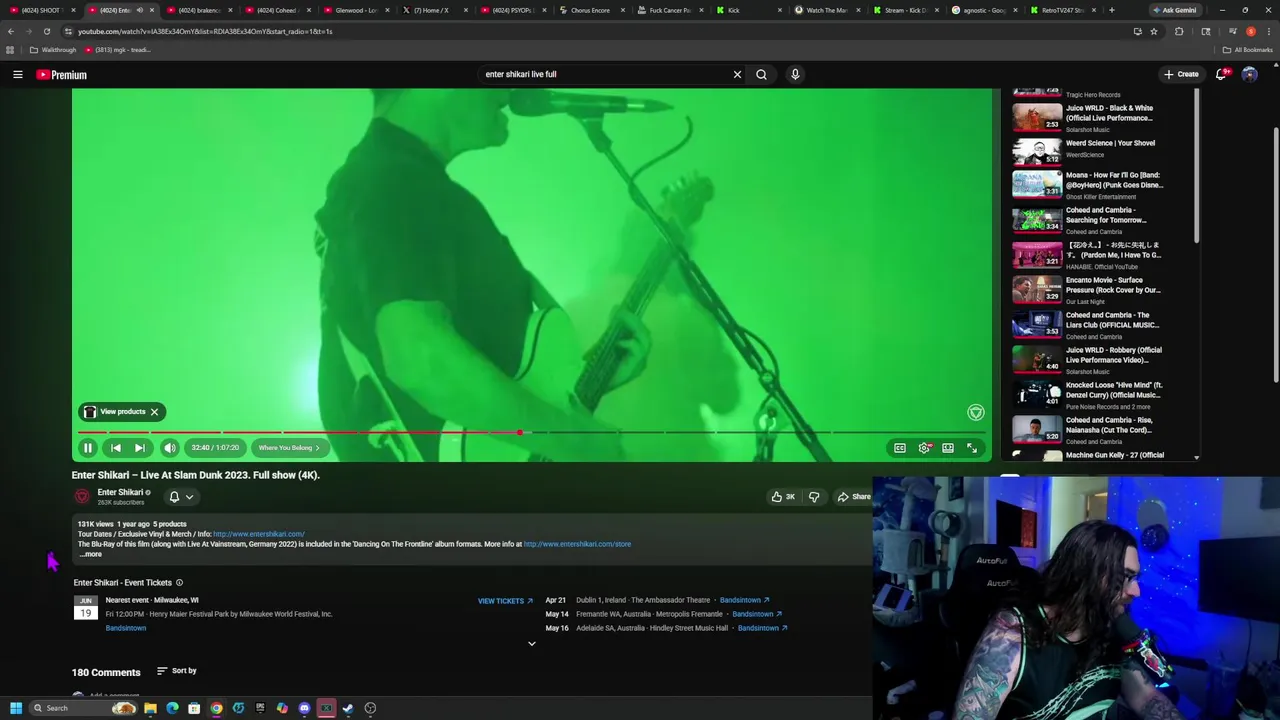The height and width of the screenshot is (720, 1280).
Task: Start voice search with microphone
Action: (795, 74)
